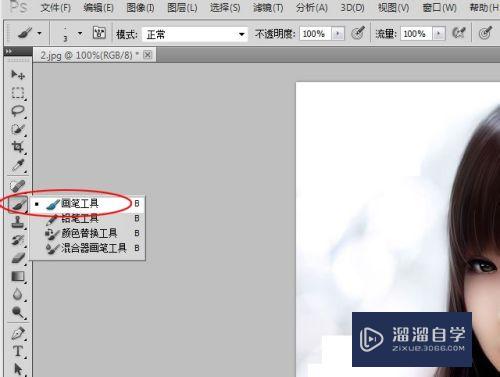The height and width of the screenshot is (377, 500).
Task: Open the 选择(S) menu
Action: click(x=225, y=8)
